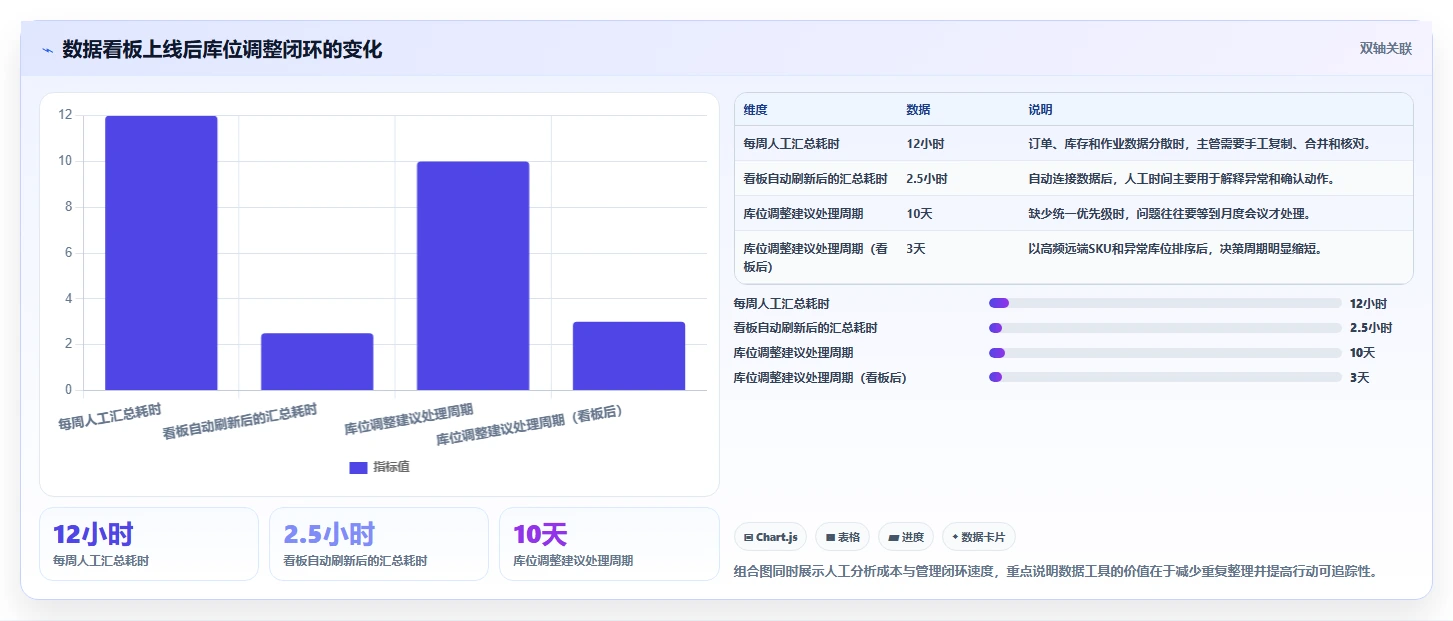The width and height of the screenshot is (1453, 621).
Task: Select the 库位调整建议处理周期 bar with value 10
Action: pos(473,276)
